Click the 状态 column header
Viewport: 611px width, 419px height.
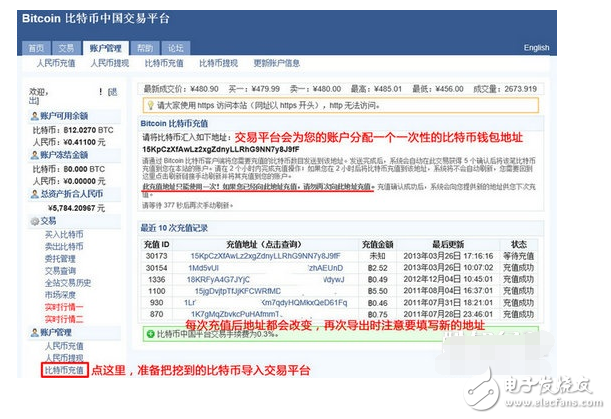click(x=519, y=244)
